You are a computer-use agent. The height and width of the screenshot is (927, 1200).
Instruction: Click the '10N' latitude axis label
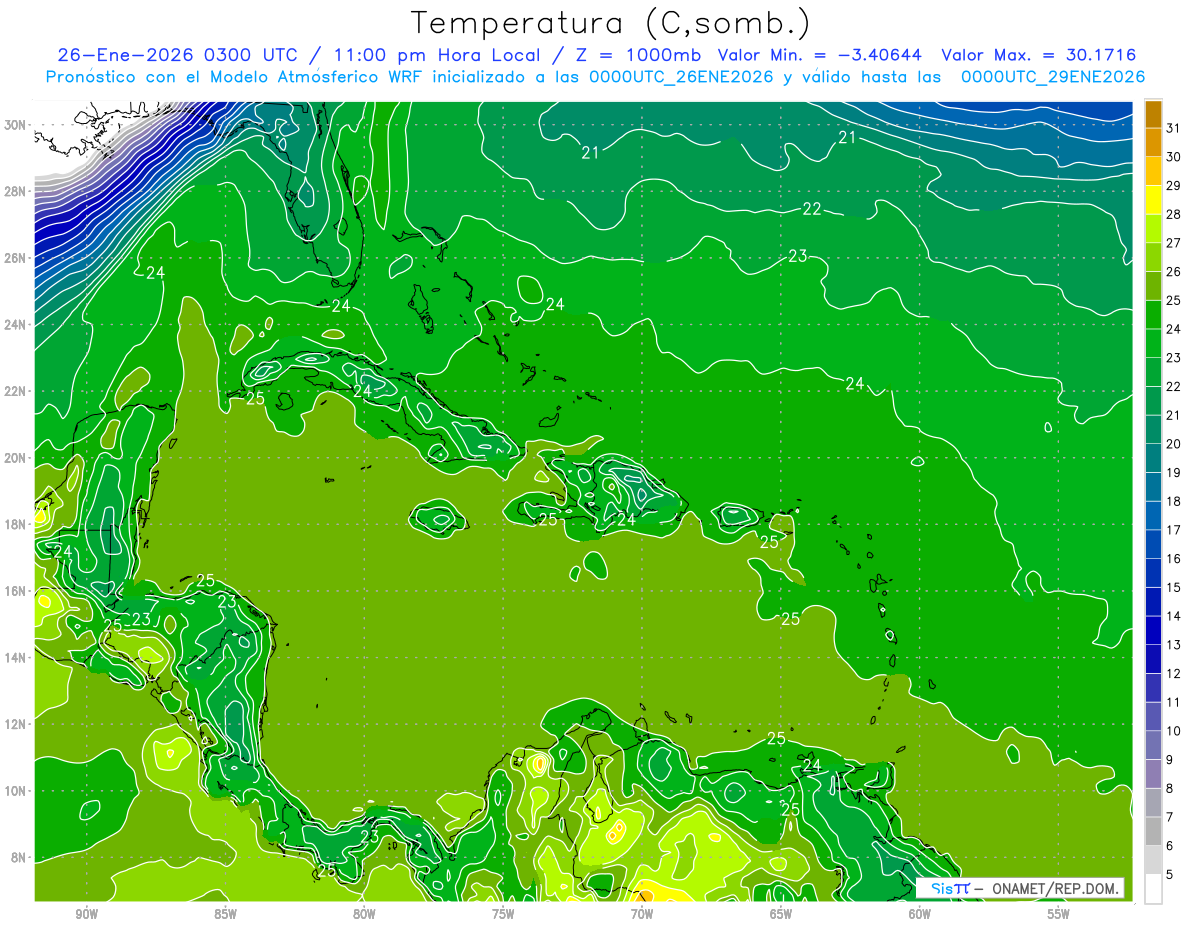coord(16,791)
